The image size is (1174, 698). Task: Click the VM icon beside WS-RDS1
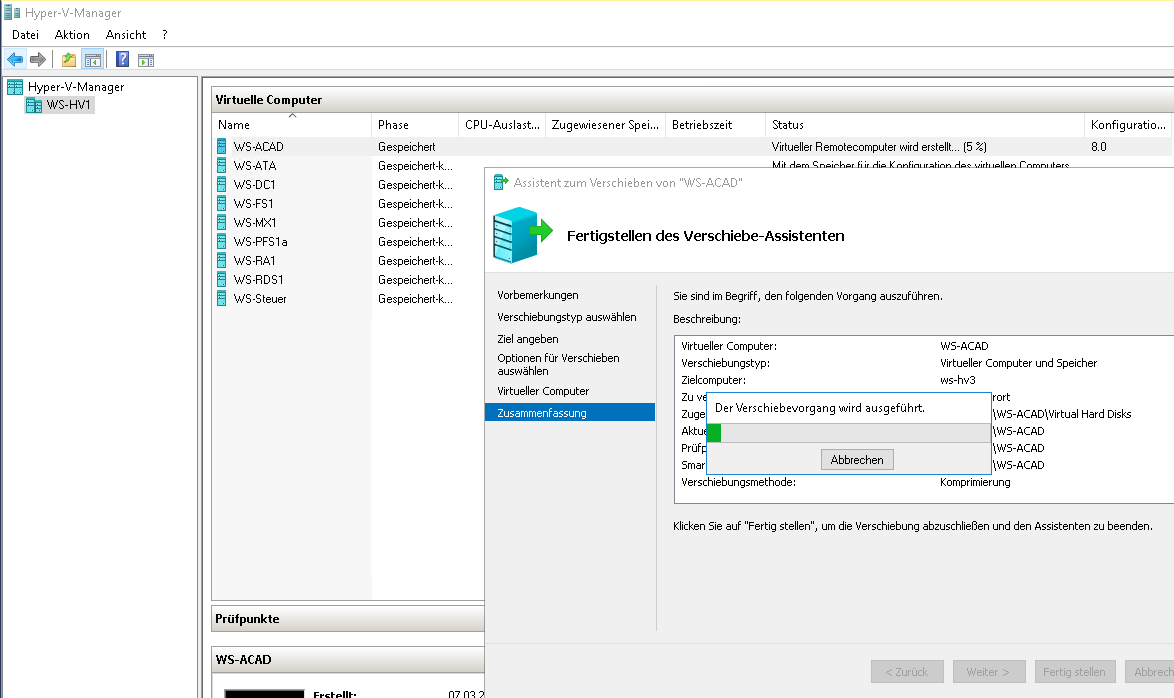pyautogui.click(x=222, y=279)
